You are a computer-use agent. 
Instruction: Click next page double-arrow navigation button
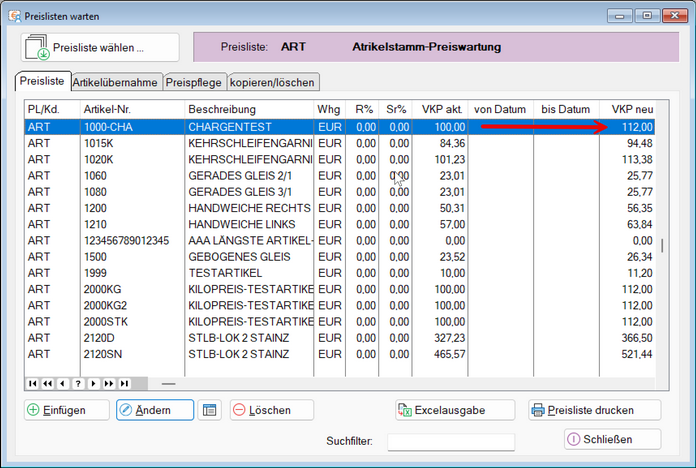(x=108, y=383)
